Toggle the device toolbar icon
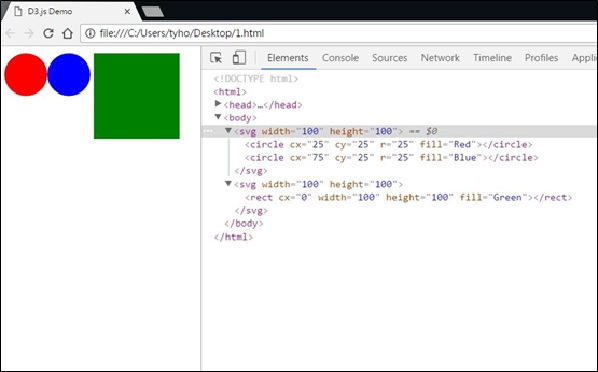Image resolution: width=598 pixels, height=372 pixels. (239, 58)
